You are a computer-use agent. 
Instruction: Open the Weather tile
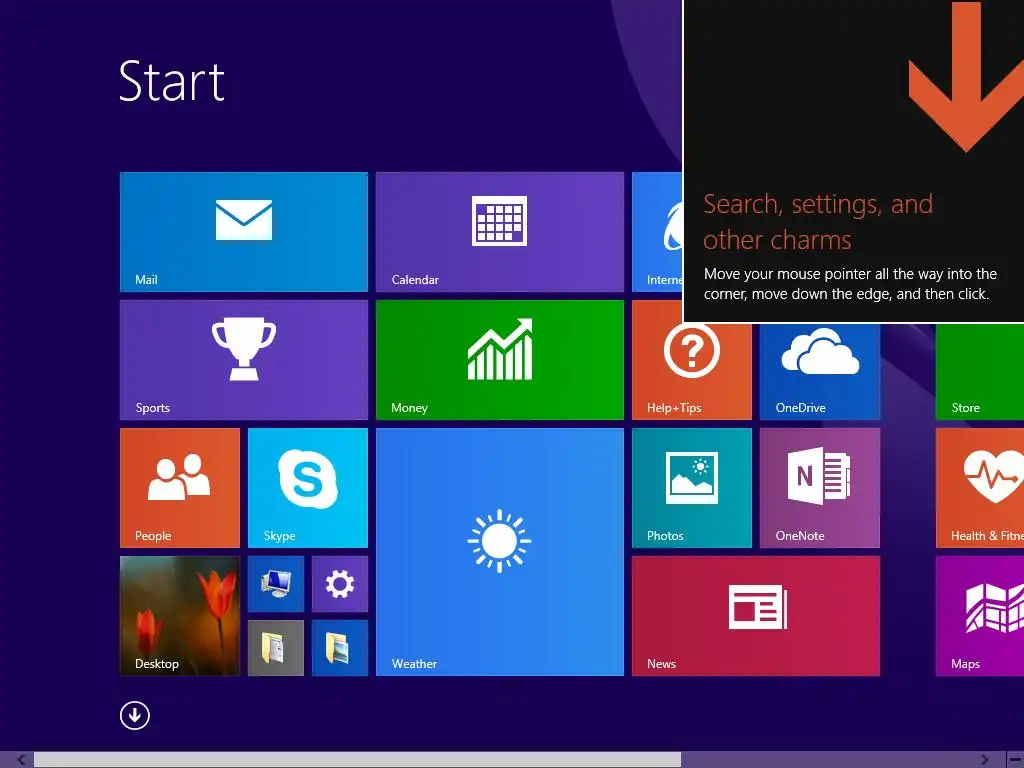click(x=500, y=552)
